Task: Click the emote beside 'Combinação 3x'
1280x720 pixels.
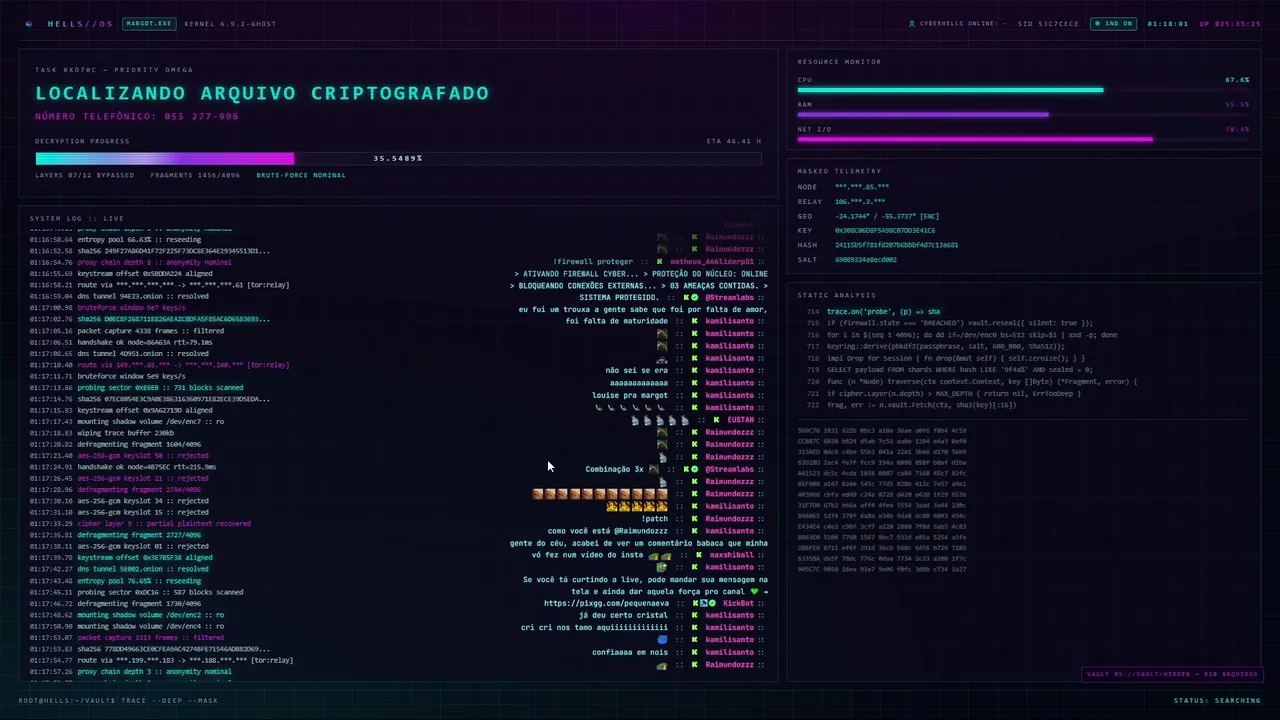Action: [x=654, y=469]
